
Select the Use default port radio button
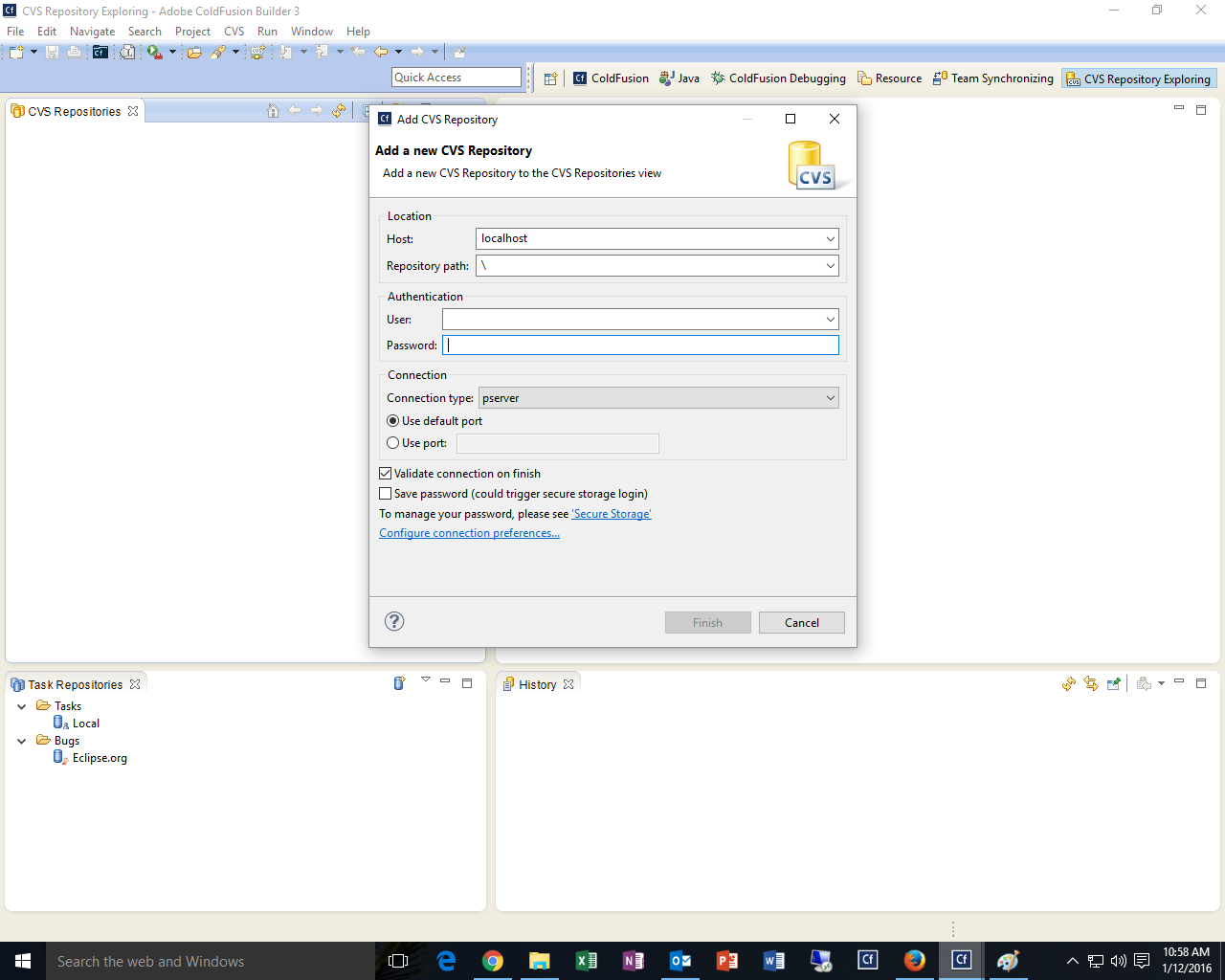(392, 421)
